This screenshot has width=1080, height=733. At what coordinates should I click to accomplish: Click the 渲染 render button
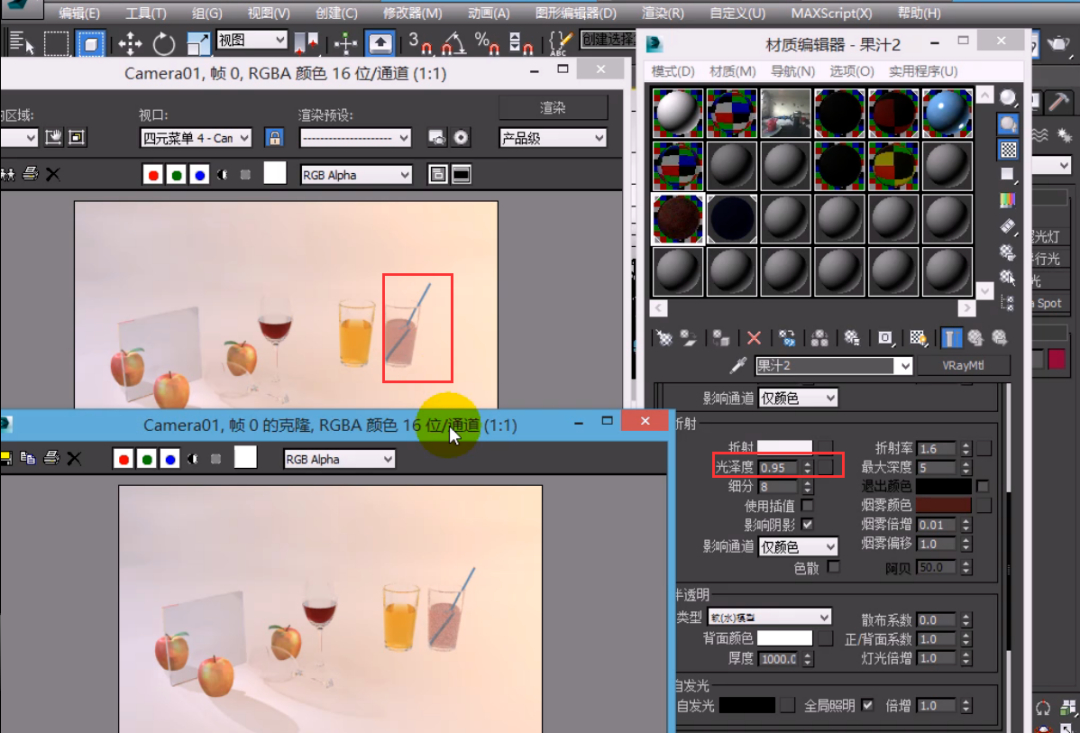point(553,107)
